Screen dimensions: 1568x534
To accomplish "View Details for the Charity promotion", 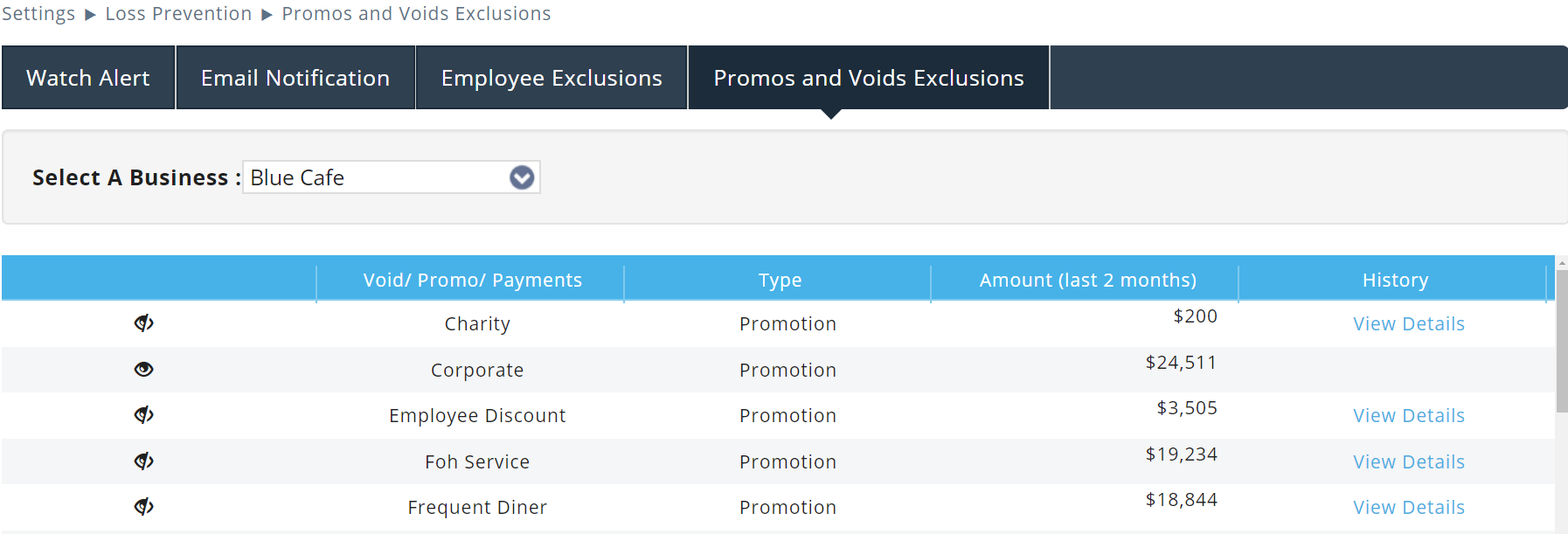I will (x=1408, y=324).
